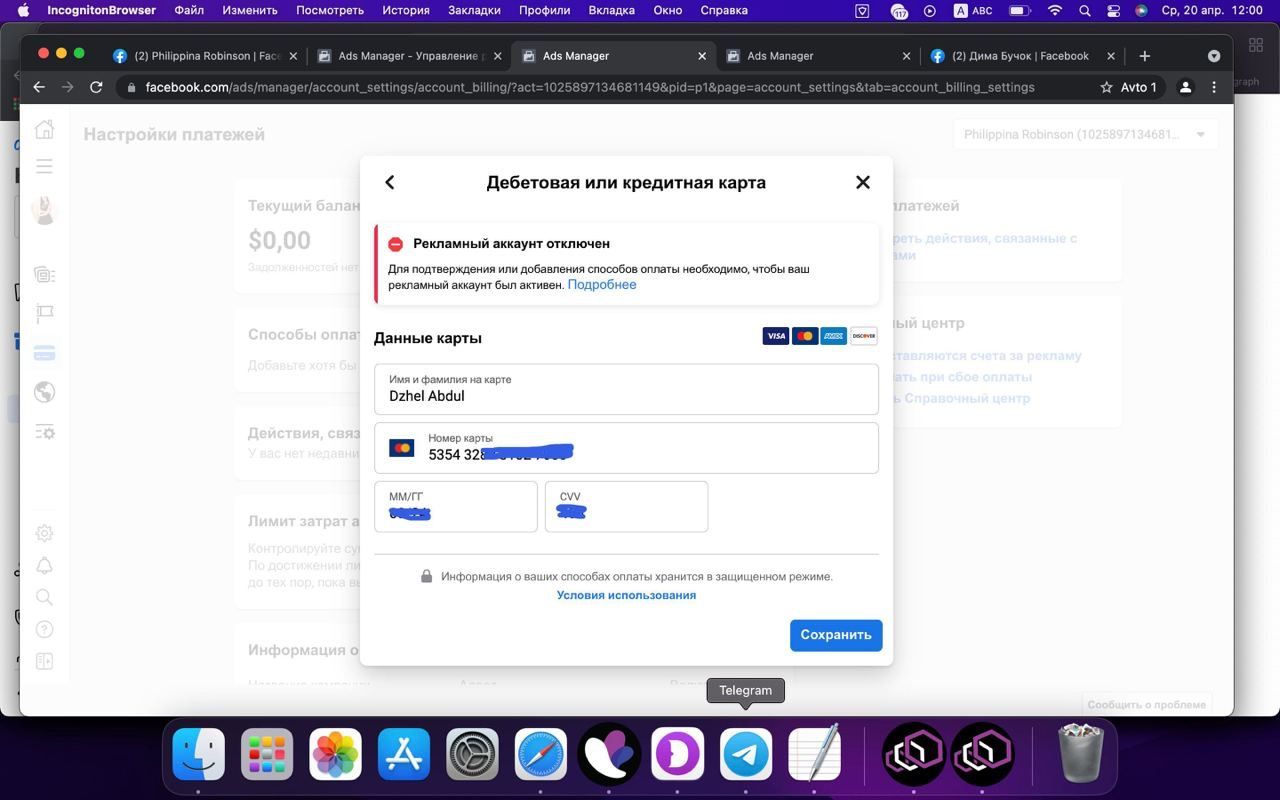Open App Store from the dock
1280x800 pixels.
(404, 753)
